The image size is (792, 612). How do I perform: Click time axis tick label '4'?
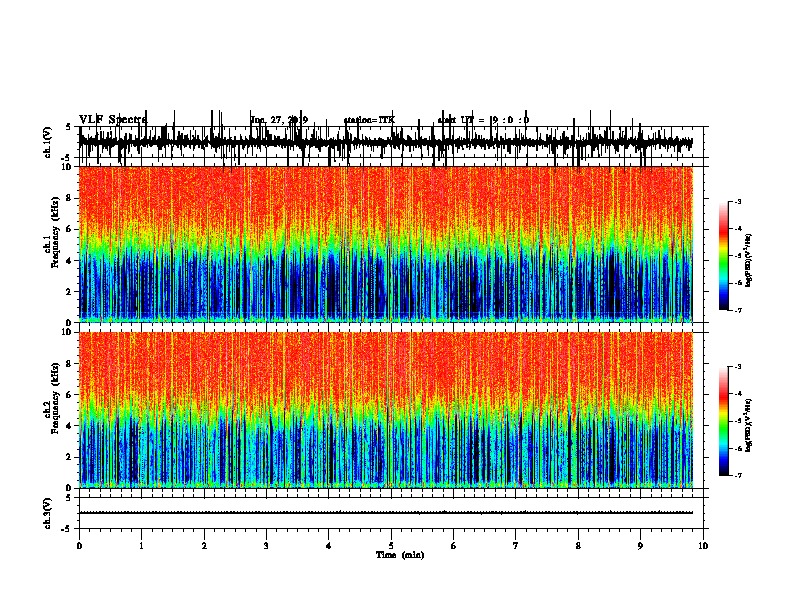pyautogui.click(x=329, y=546)
